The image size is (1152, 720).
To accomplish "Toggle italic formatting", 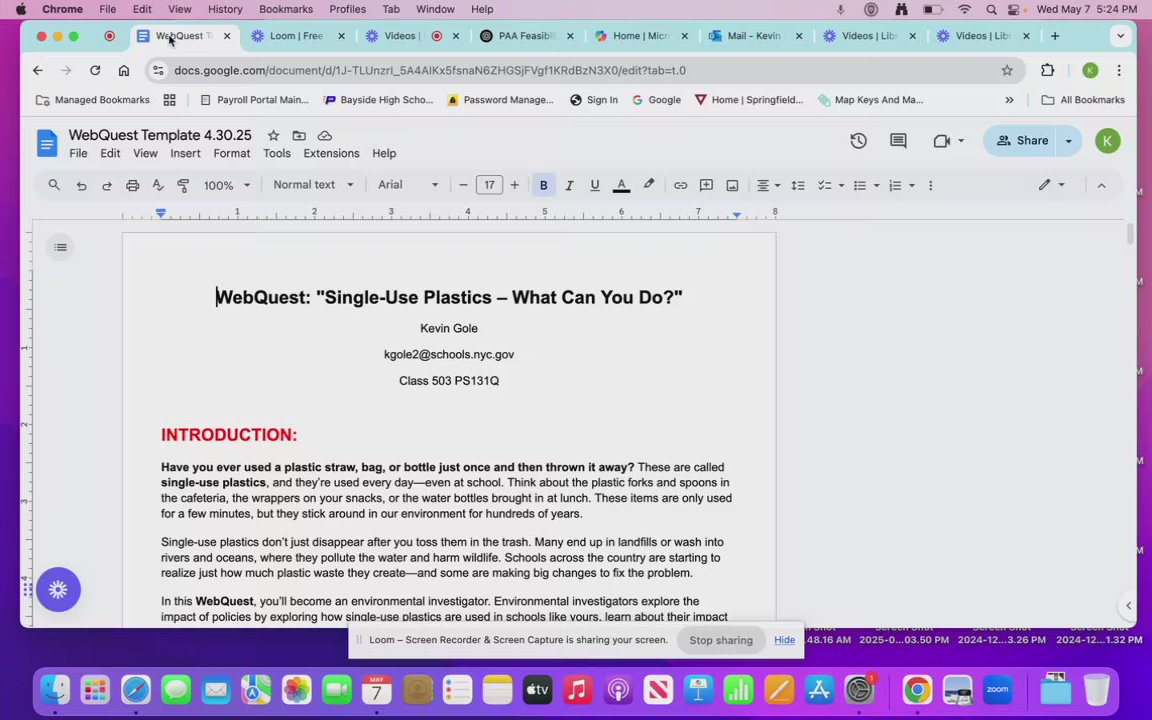I will click(x=569, y=185).
